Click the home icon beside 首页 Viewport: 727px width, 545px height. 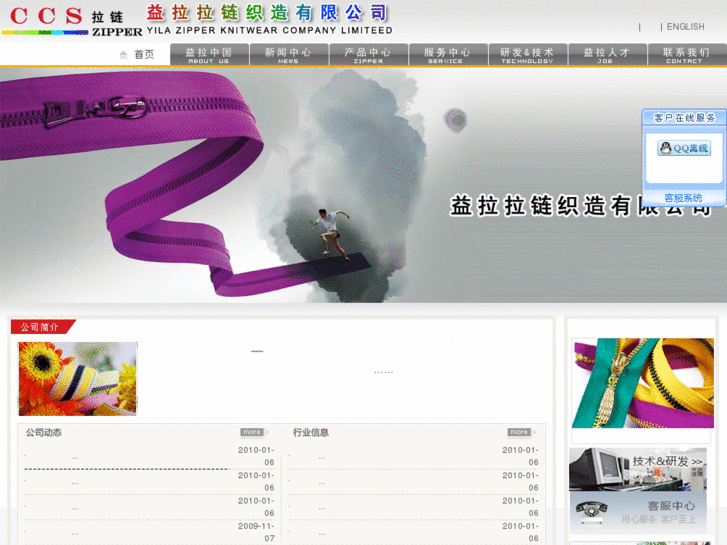pos(123,55)
